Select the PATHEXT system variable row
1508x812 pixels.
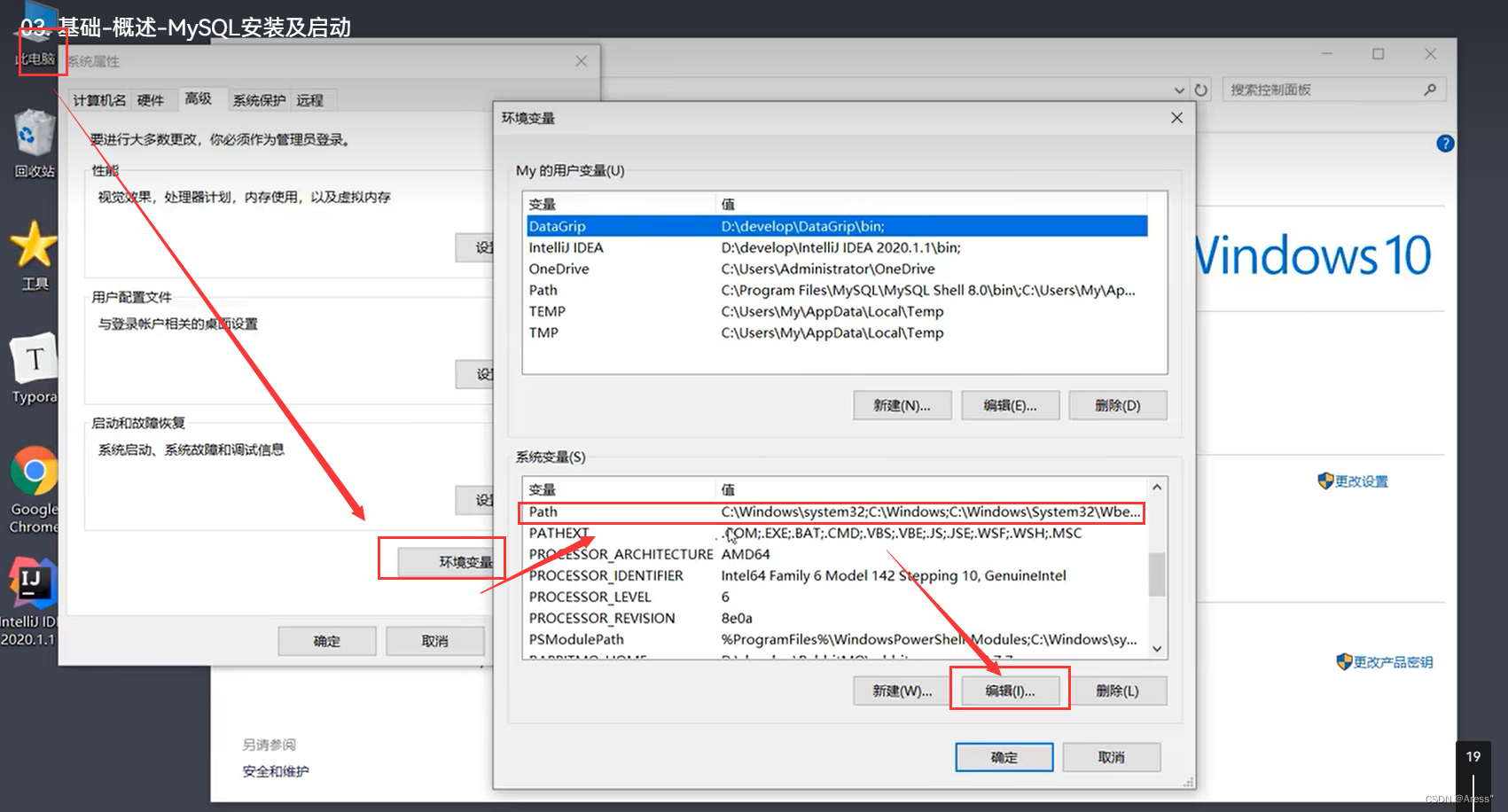[835, 533]
